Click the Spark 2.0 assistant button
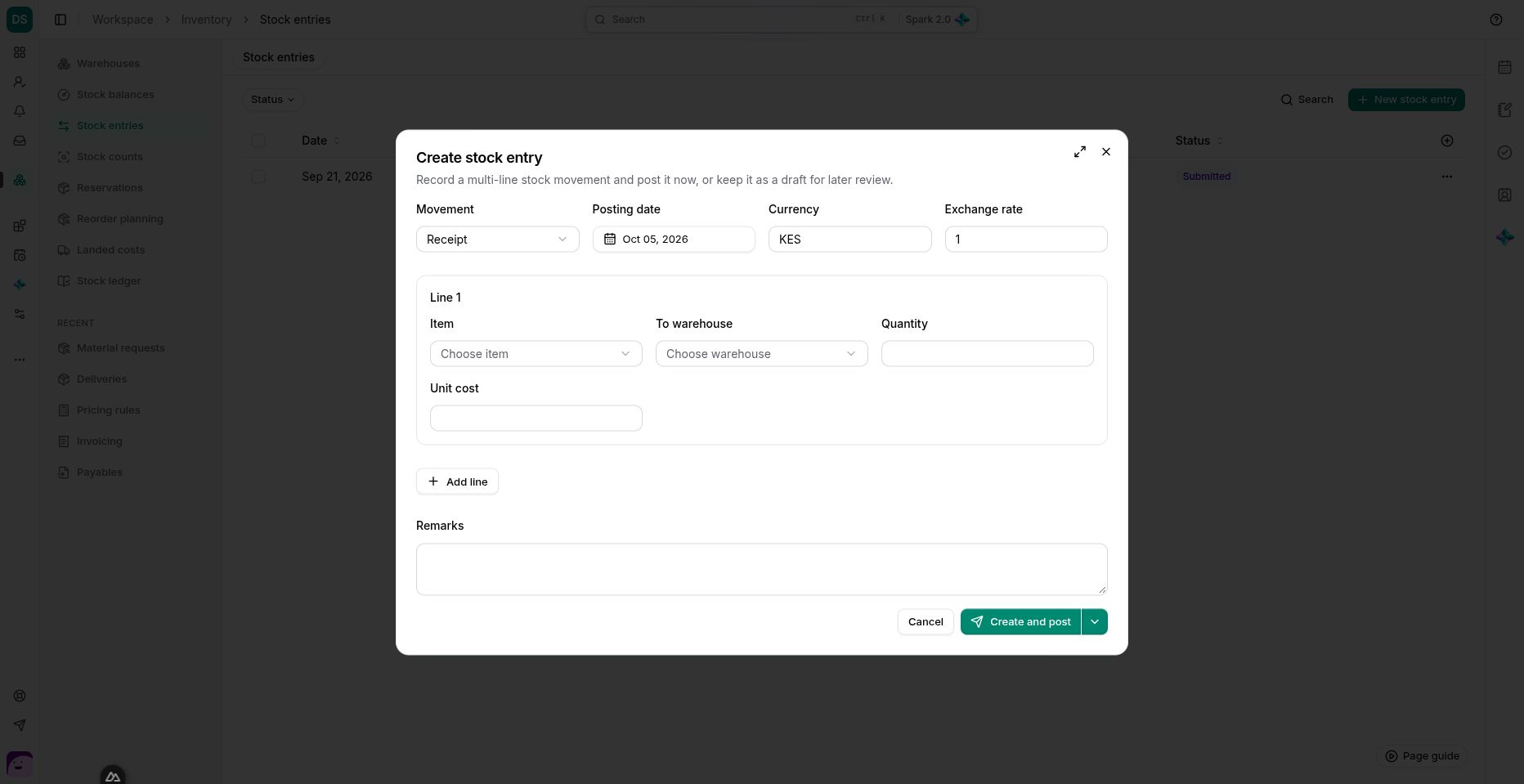Screen dimensions: 1524x784 pyautogui.click(x=937, y=20)
